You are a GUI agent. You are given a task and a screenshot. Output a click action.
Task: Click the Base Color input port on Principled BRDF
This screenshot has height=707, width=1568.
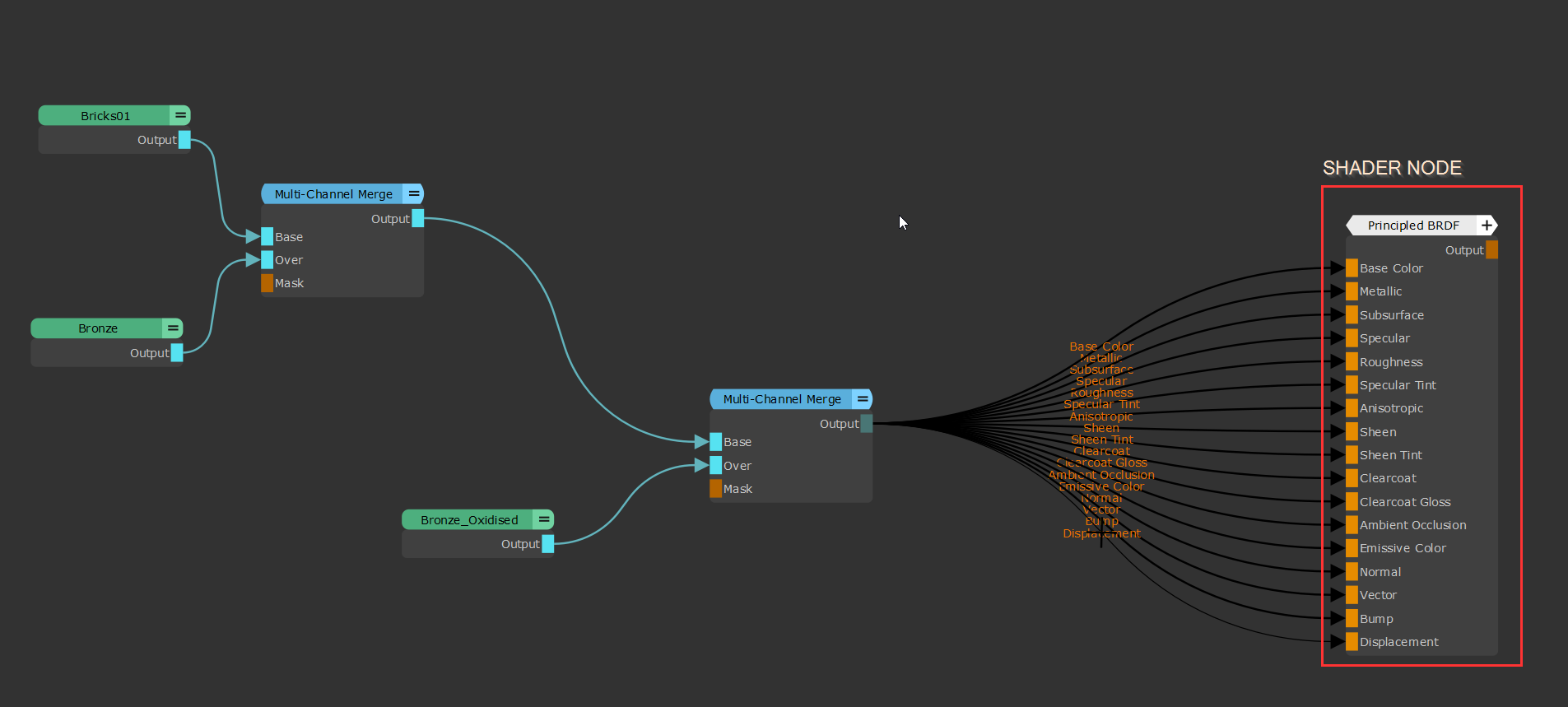(1352, 268)
